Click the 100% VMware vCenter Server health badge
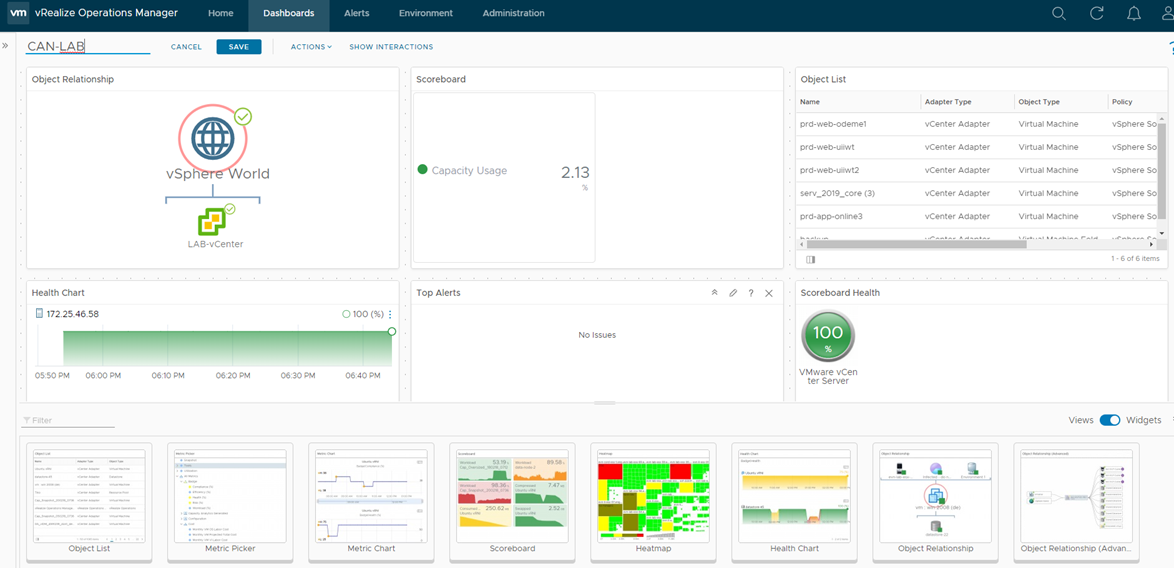This screenshot has width=1174, height=568. 827,337
